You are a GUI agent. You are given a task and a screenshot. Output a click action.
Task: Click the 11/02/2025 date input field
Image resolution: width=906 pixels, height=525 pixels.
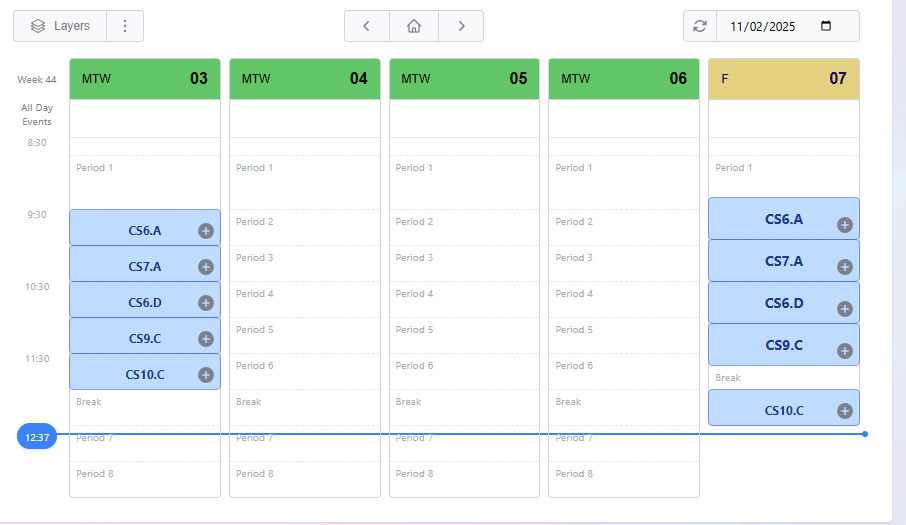point(765,26)
